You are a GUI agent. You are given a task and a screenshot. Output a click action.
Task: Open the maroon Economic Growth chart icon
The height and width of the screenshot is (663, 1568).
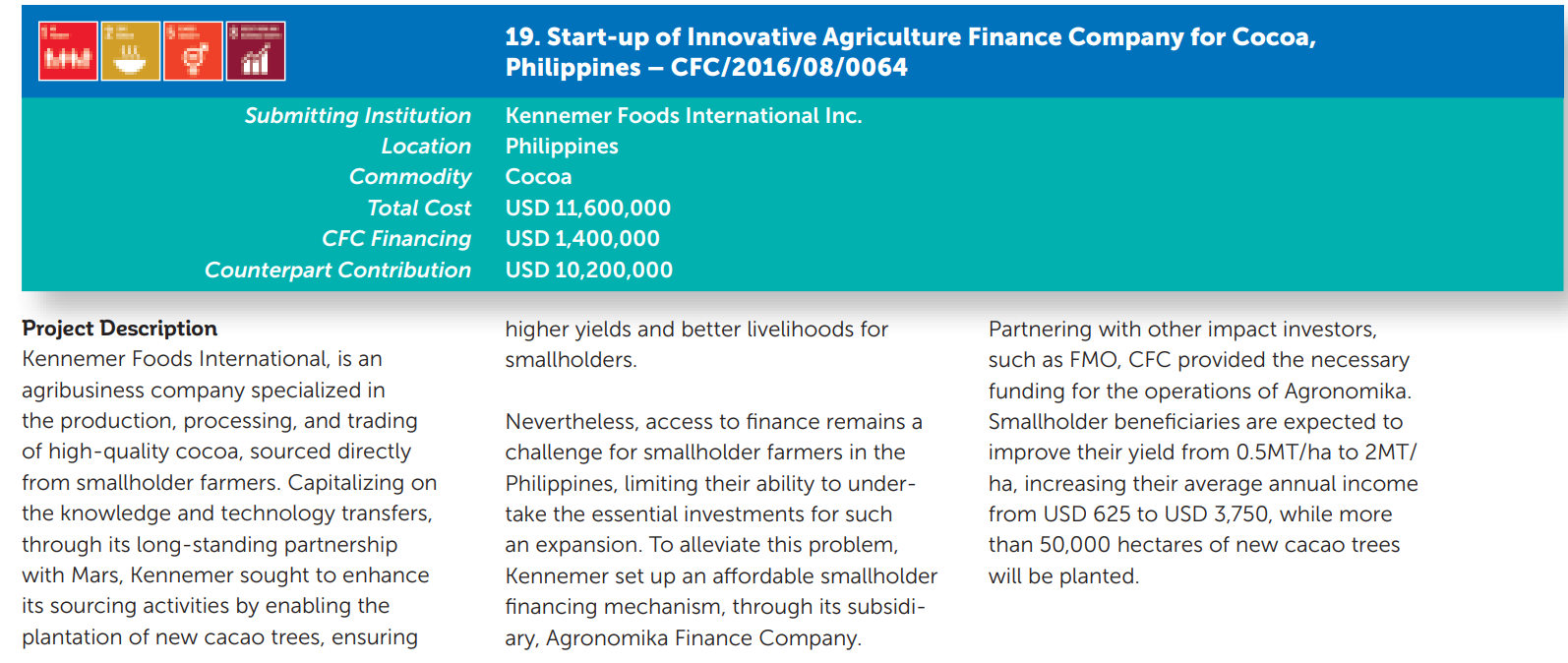pos(256,51)
